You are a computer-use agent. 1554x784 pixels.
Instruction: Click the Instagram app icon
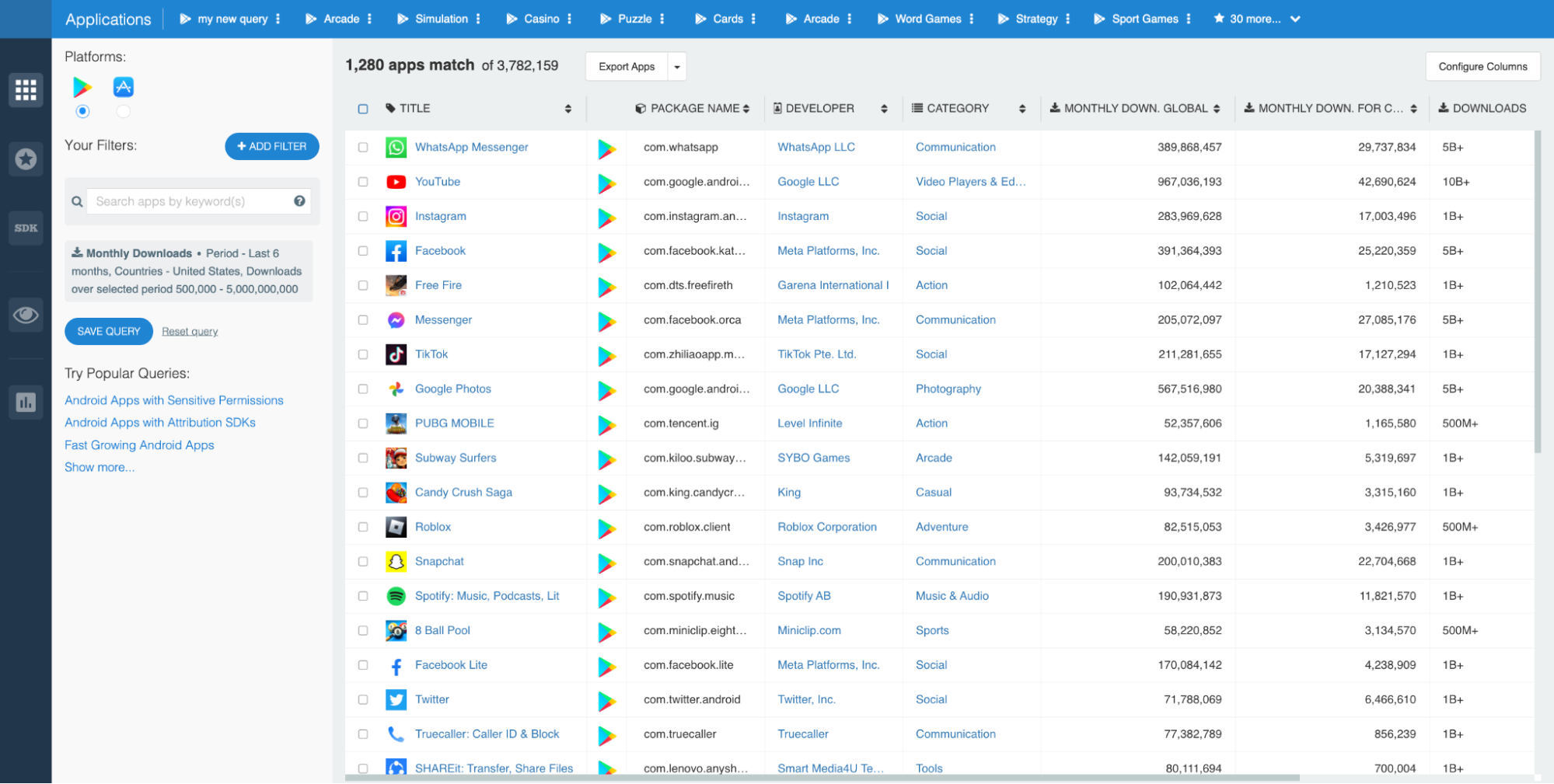(396, 217)
